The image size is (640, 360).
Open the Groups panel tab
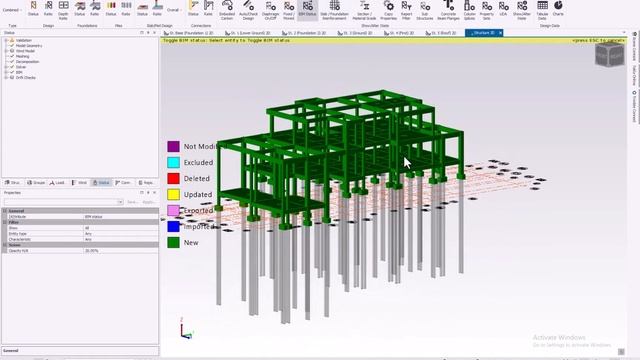point(36,182)
